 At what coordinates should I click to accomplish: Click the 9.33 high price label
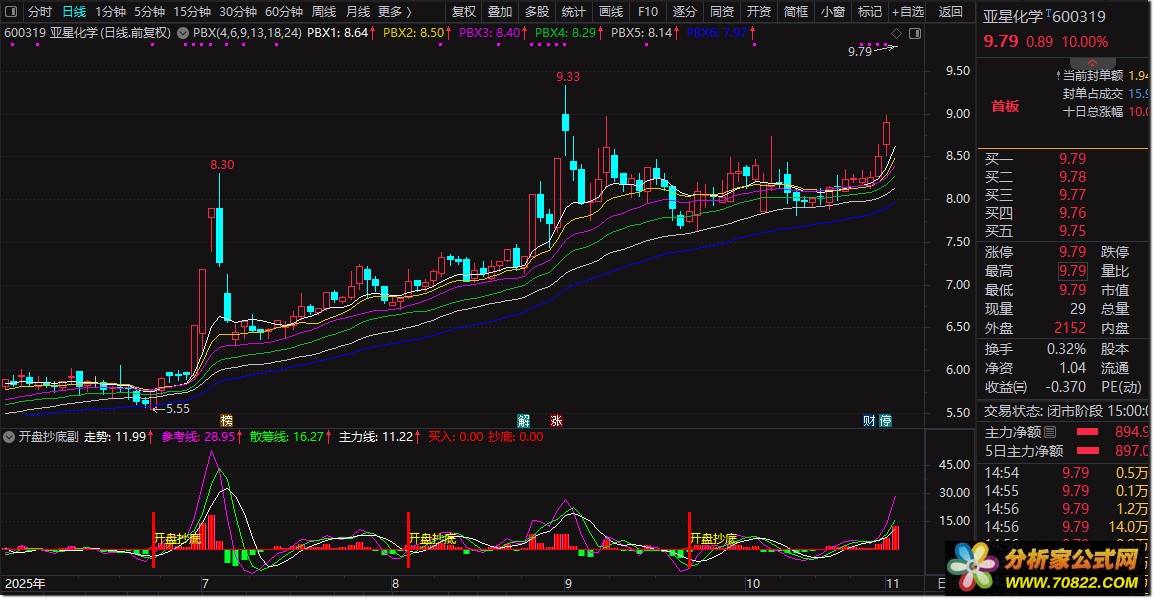[568, 77]
